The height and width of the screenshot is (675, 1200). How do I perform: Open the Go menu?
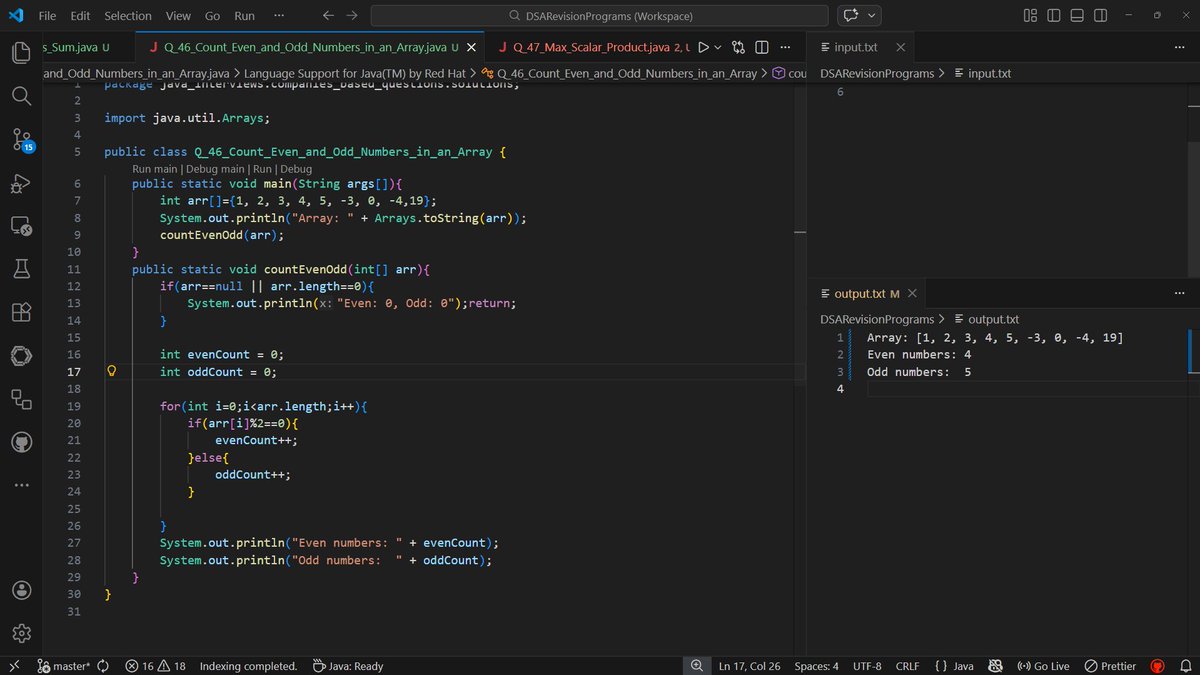tap(212, 16)
